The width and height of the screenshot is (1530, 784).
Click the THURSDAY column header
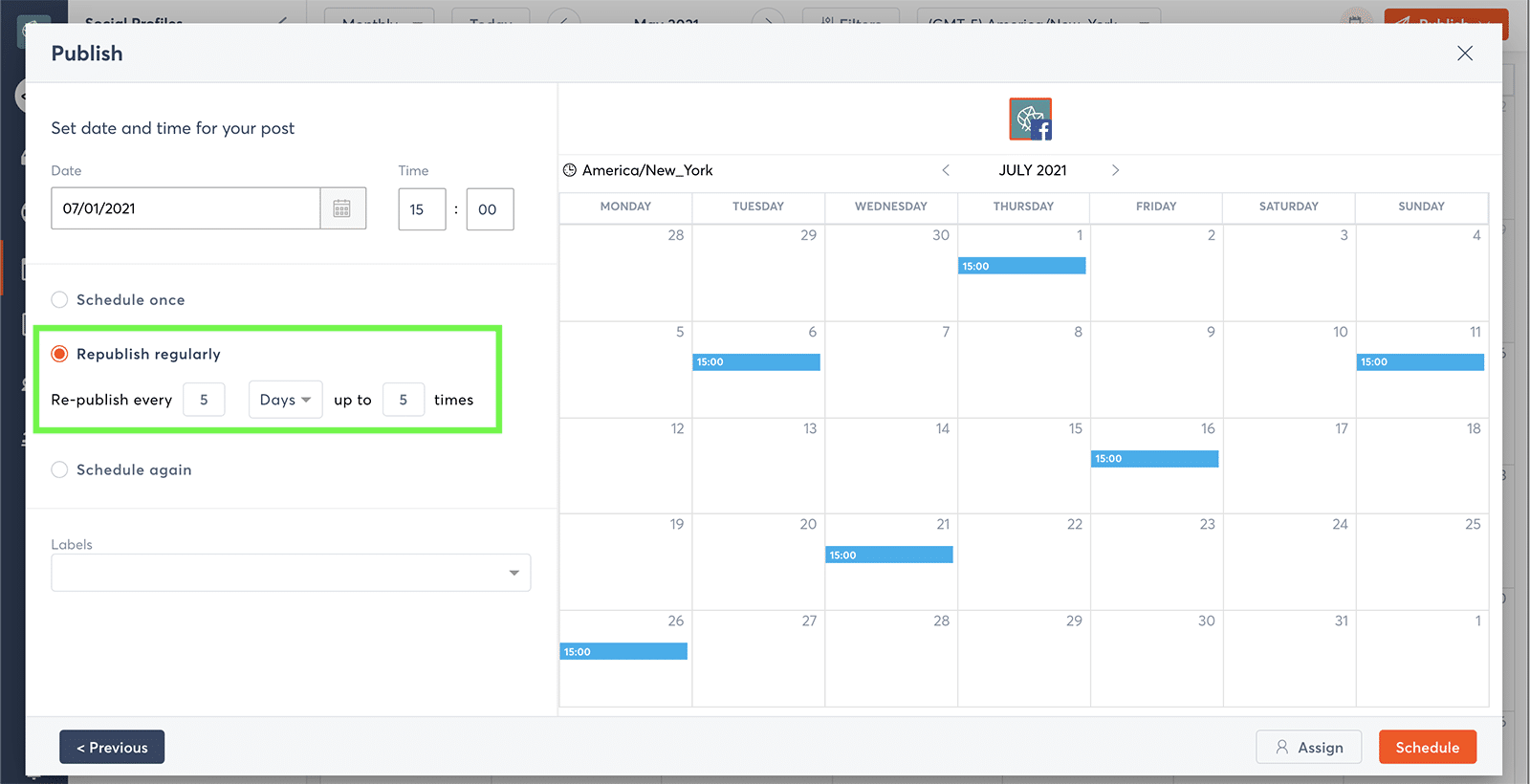point(1023,207)
